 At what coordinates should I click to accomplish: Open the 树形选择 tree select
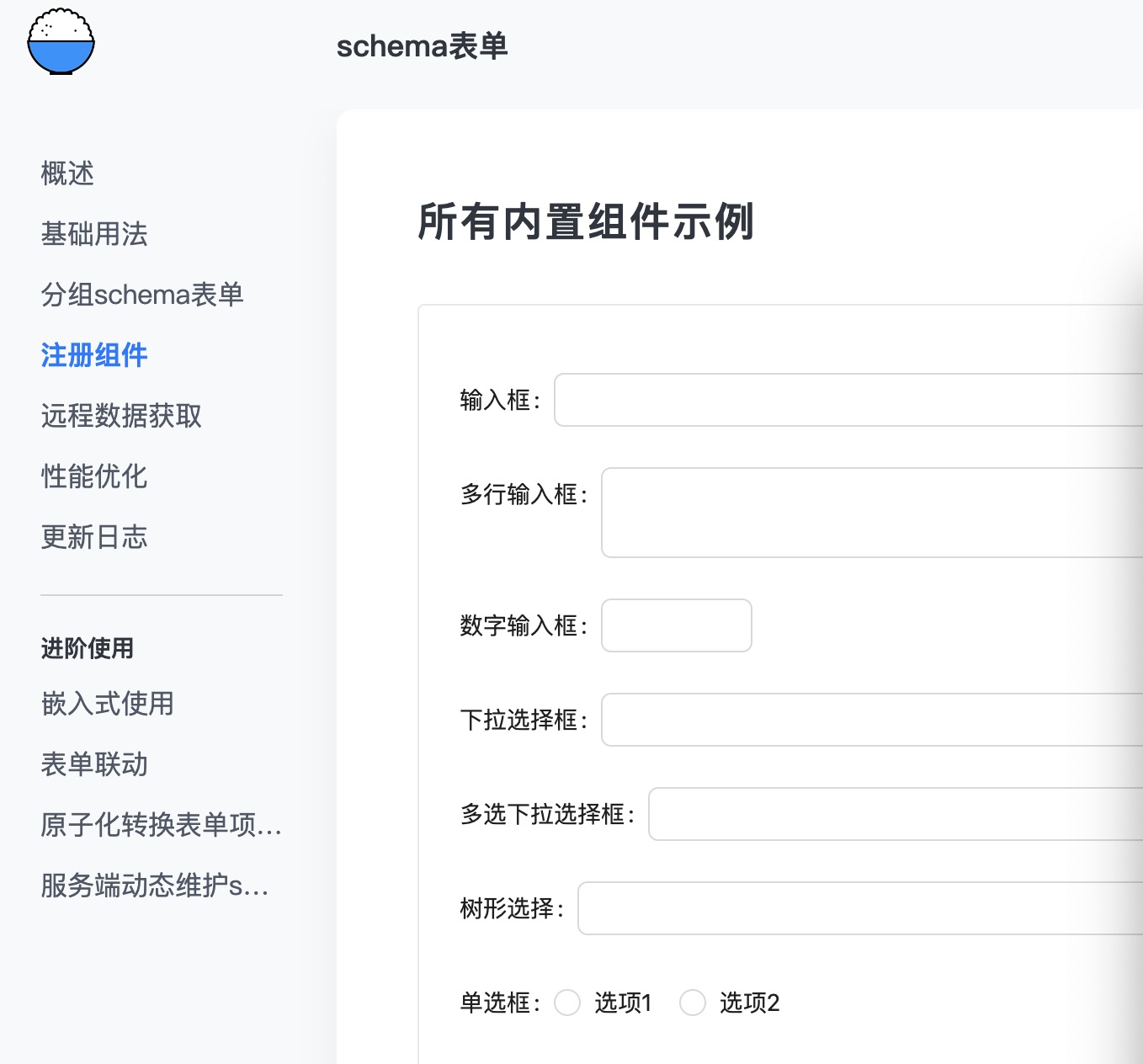[x=860, y=908]
